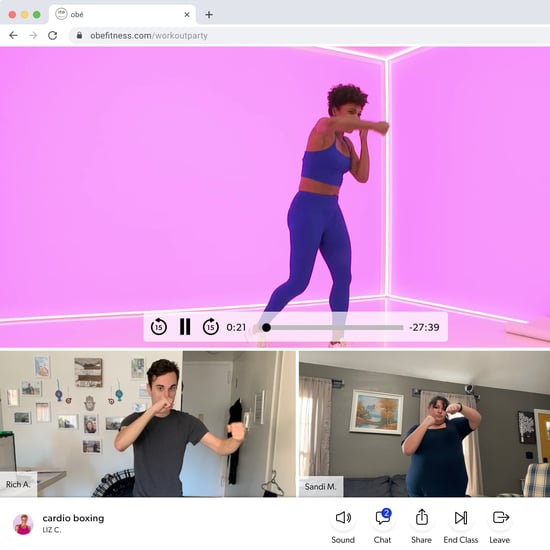Click the remaining time -27:39 label

[x=424, y=327]
